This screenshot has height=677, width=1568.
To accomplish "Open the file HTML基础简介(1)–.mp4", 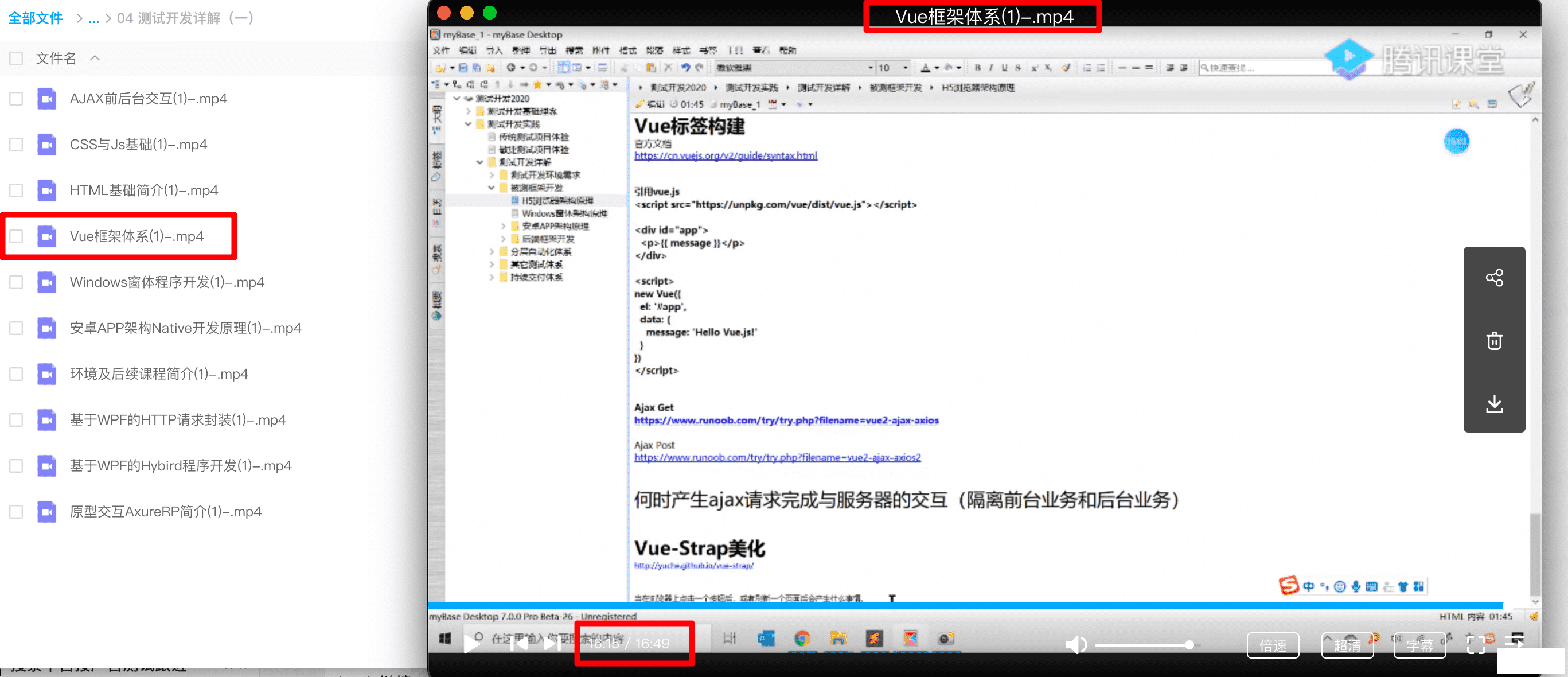I will 143,190.
